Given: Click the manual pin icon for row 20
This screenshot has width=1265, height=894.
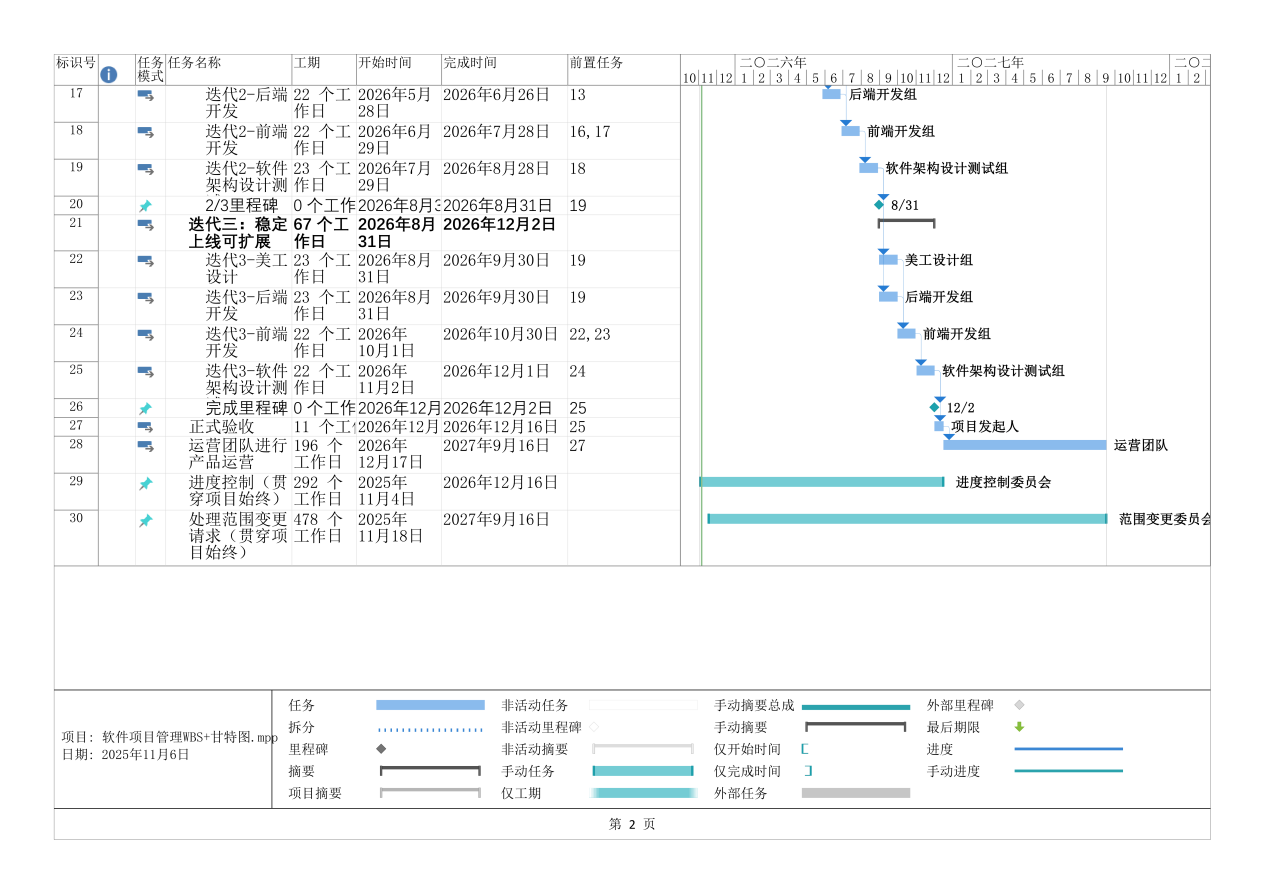Looking at the screenshot, I should point(145,206).
